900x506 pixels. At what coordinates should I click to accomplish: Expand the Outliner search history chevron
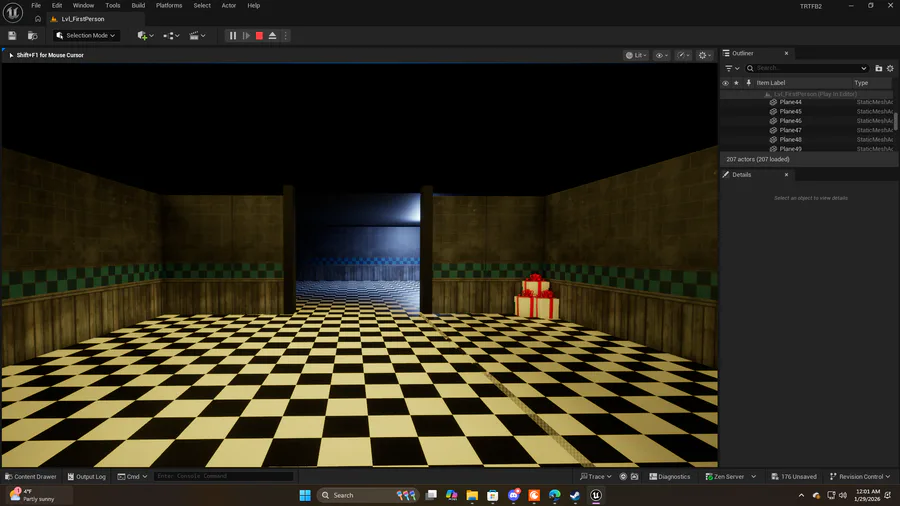click(864, 68)
